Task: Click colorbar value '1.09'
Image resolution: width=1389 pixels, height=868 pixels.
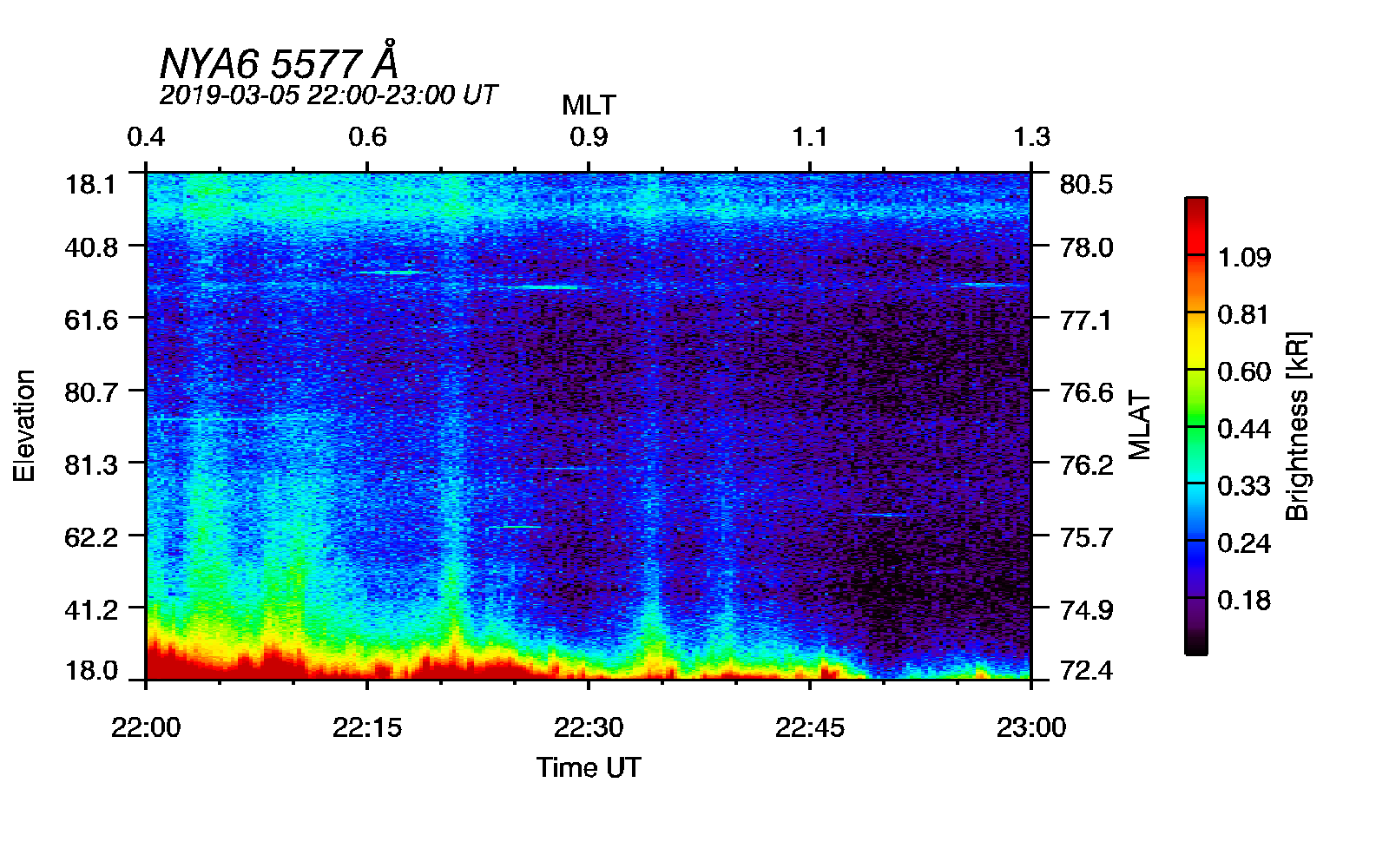Action: (1244, 258)
